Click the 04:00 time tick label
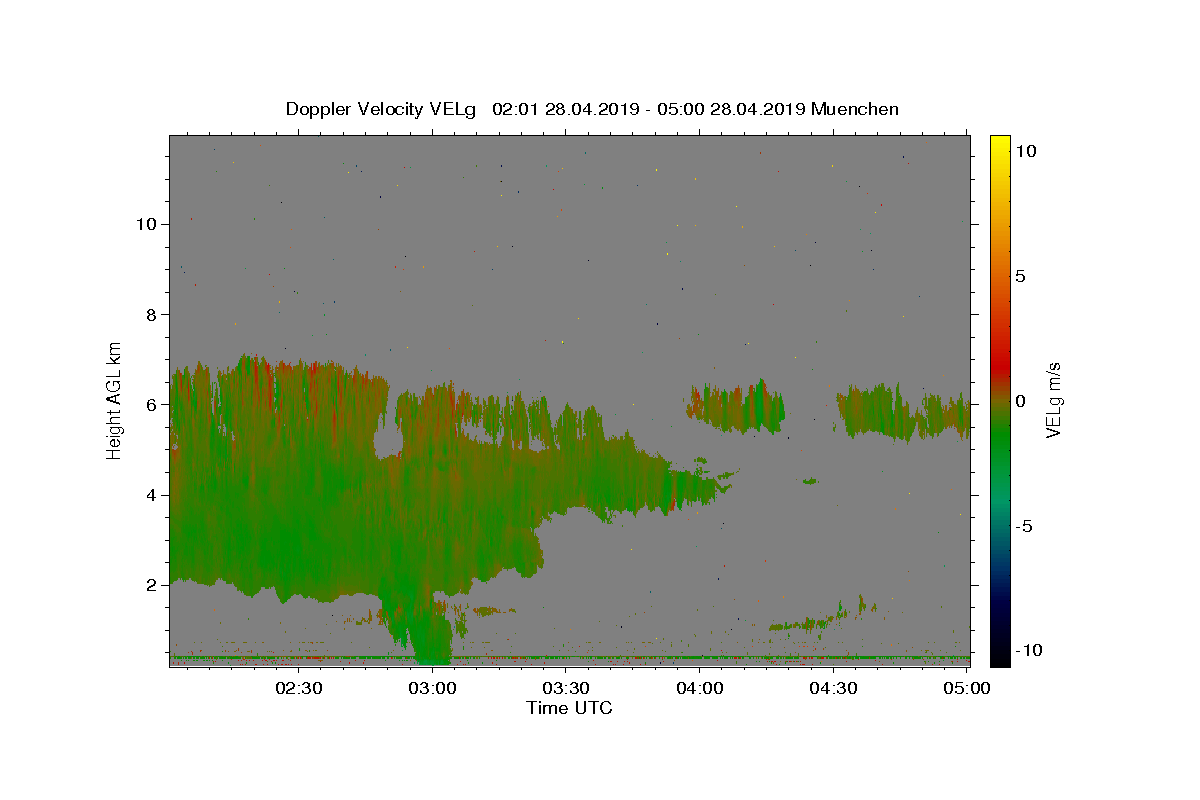This screenshot has height=800, width=1200. pos(700,688)
